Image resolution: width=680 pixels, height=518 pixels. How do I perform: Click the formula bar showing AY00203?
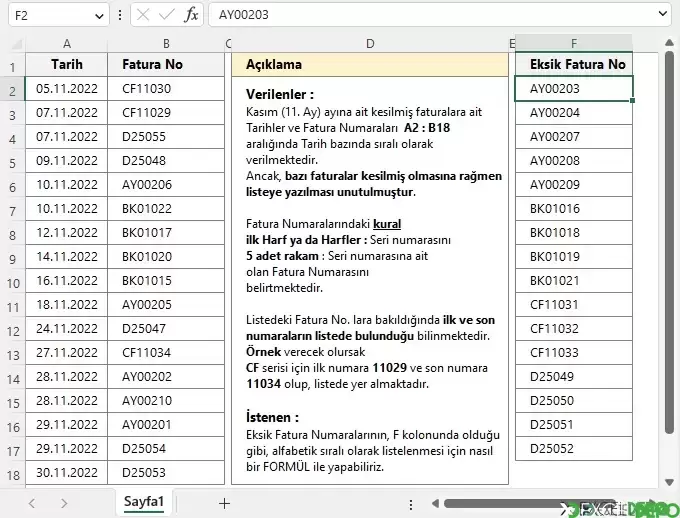[x=434, y=15]
